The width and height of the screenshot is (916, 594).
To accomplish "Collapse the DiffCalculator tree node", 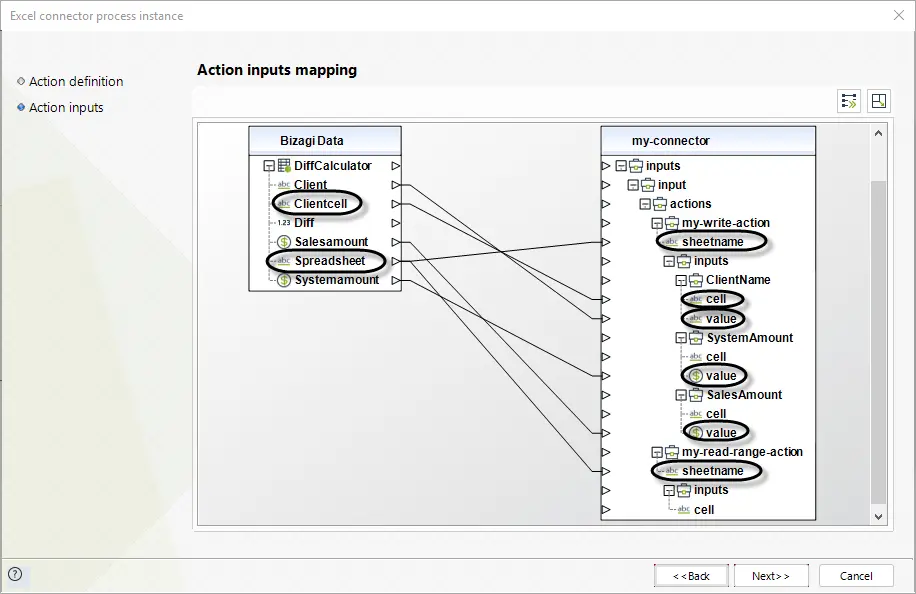I will tap(269, 166).
